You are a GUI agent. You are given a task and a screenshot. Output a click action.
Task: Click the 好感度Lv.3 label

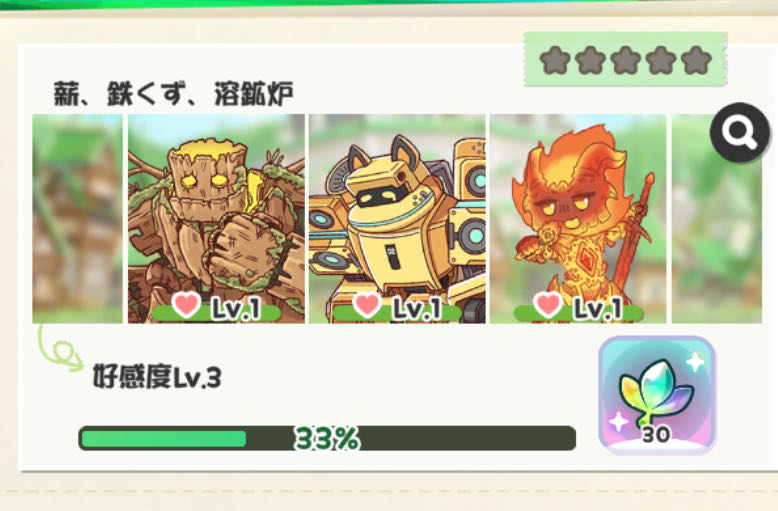point(157,377)
